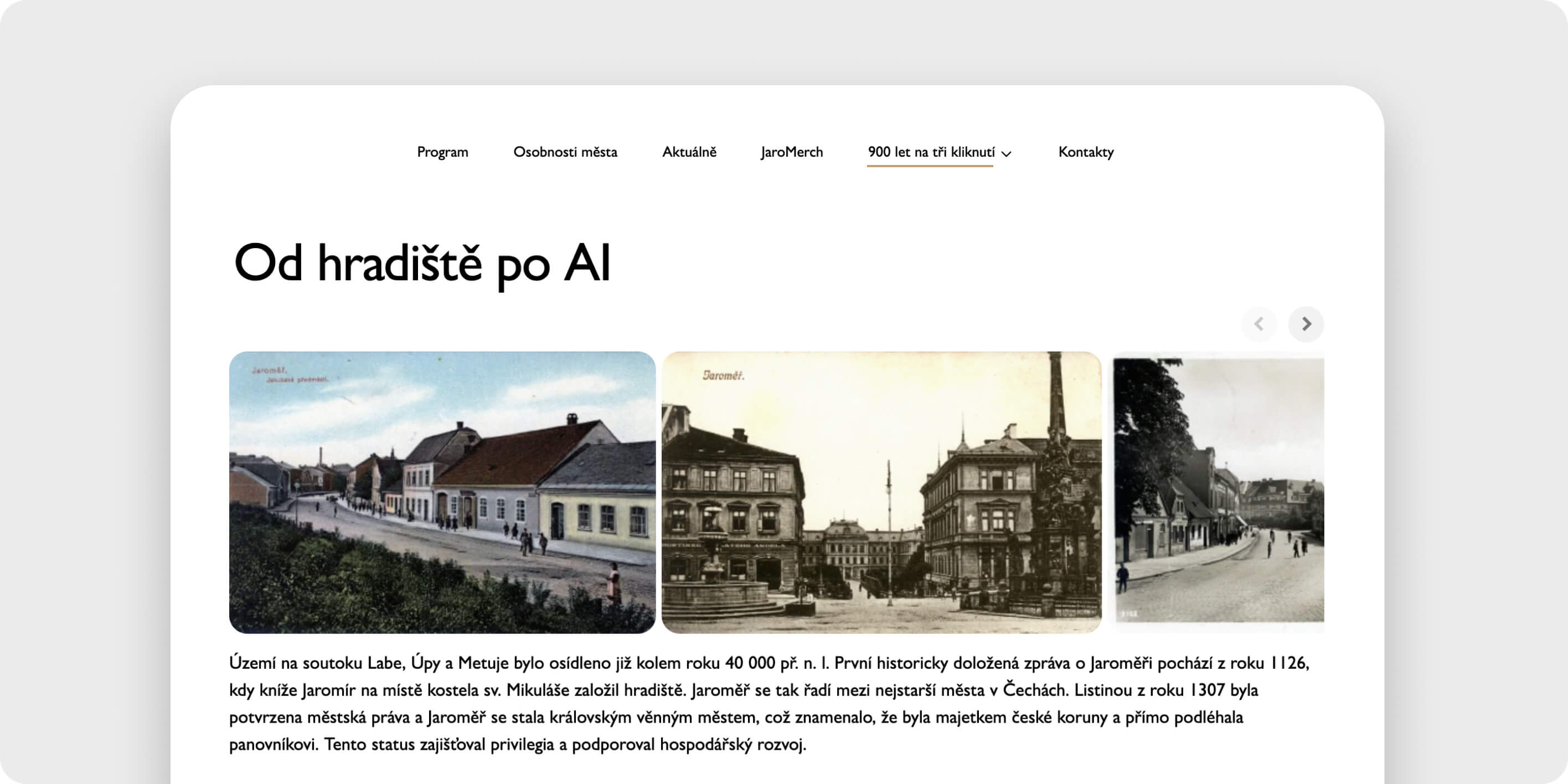Open the Aktuálně navigation link
The width and height of the screenshot is (1568, 784).
click(x=689, y=152)
